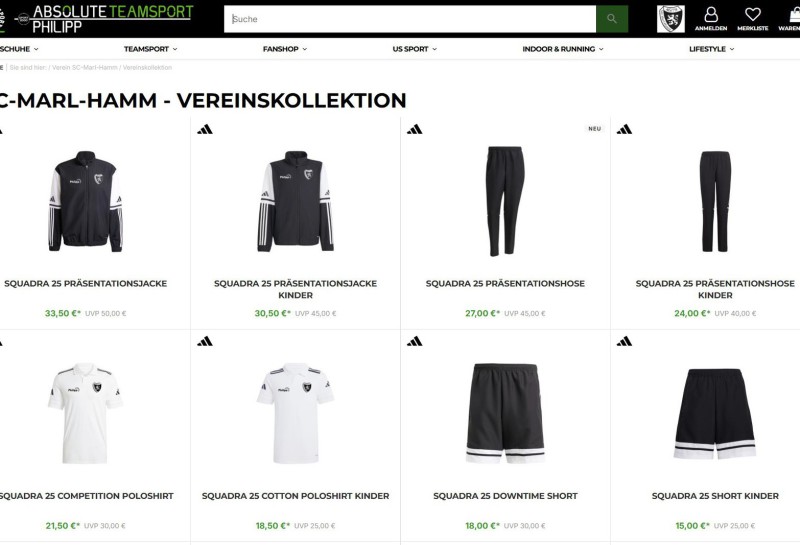
Task: Select the Squadra 25 Short Kinder image
Action: click(x=715, y=413)
